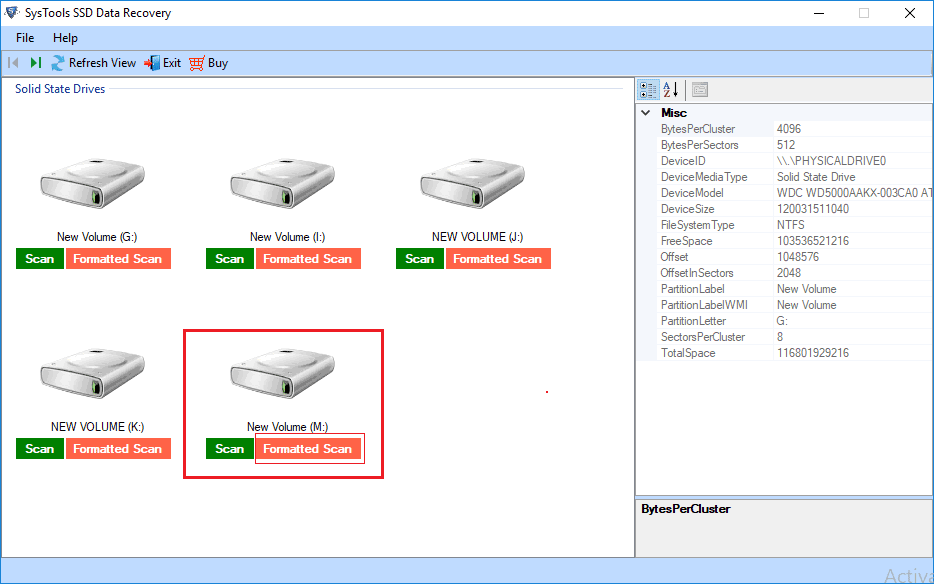Screen dimensions: 934x584
Task: Click the value \\.\PHYSICALDRIVE0
Action: (x=831, y=161)
